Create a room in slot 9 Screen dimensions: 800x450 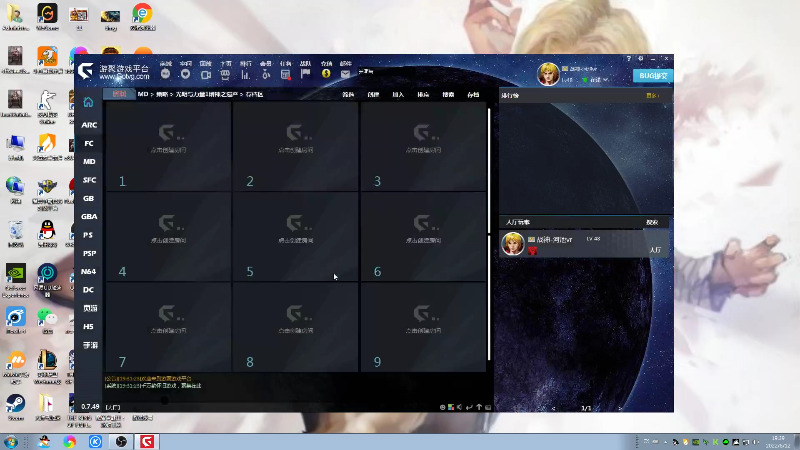tap(423, 327)
